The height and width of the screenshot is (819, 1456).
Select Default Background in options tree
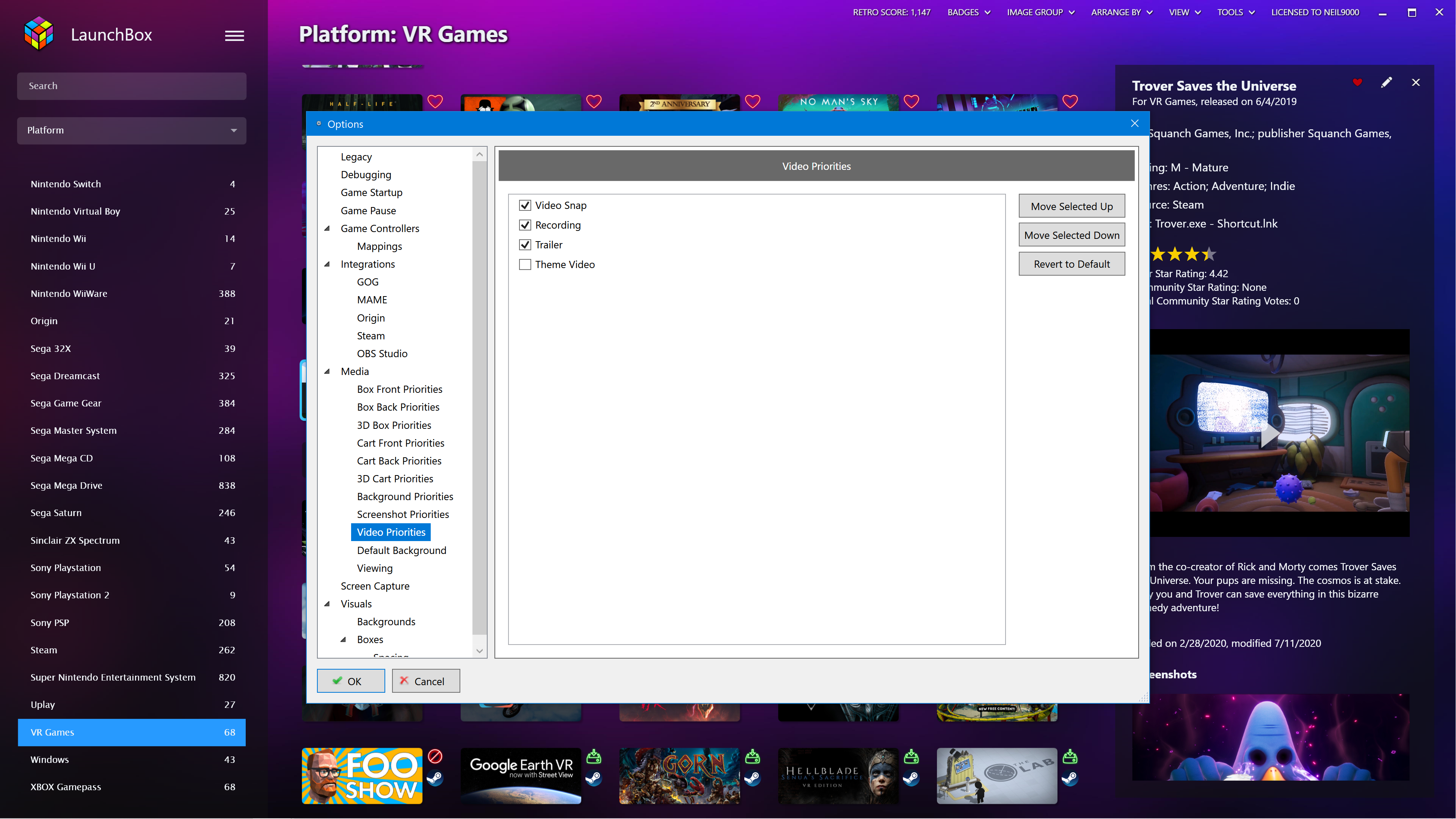401,550
